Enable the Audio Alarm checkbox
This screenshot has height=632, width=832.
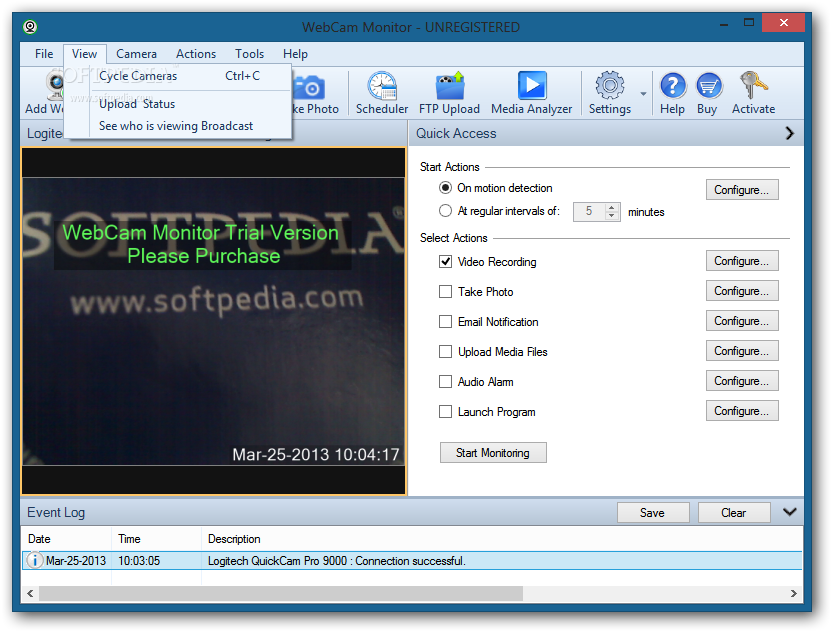446,382
